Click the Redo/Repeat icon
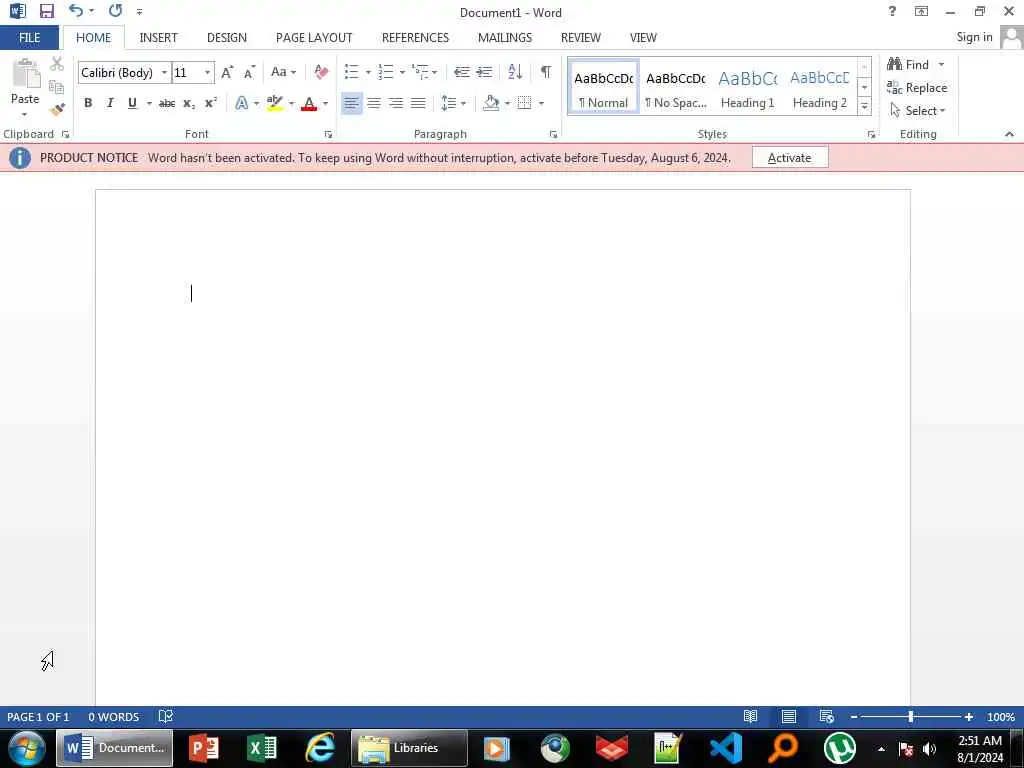Screen dimensions: 1024x768 click(116, 10)
